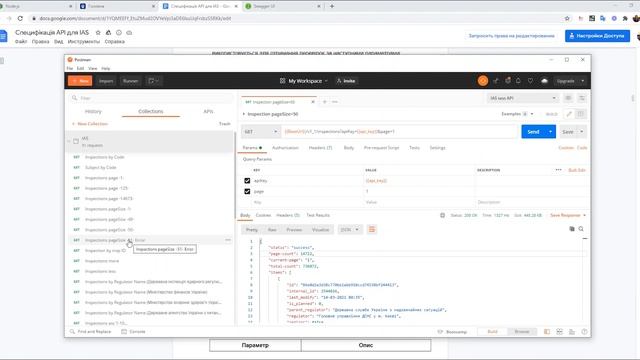Collapse the IAS collection folder
Screen dimensions: 640x360
tap(69, 141)
